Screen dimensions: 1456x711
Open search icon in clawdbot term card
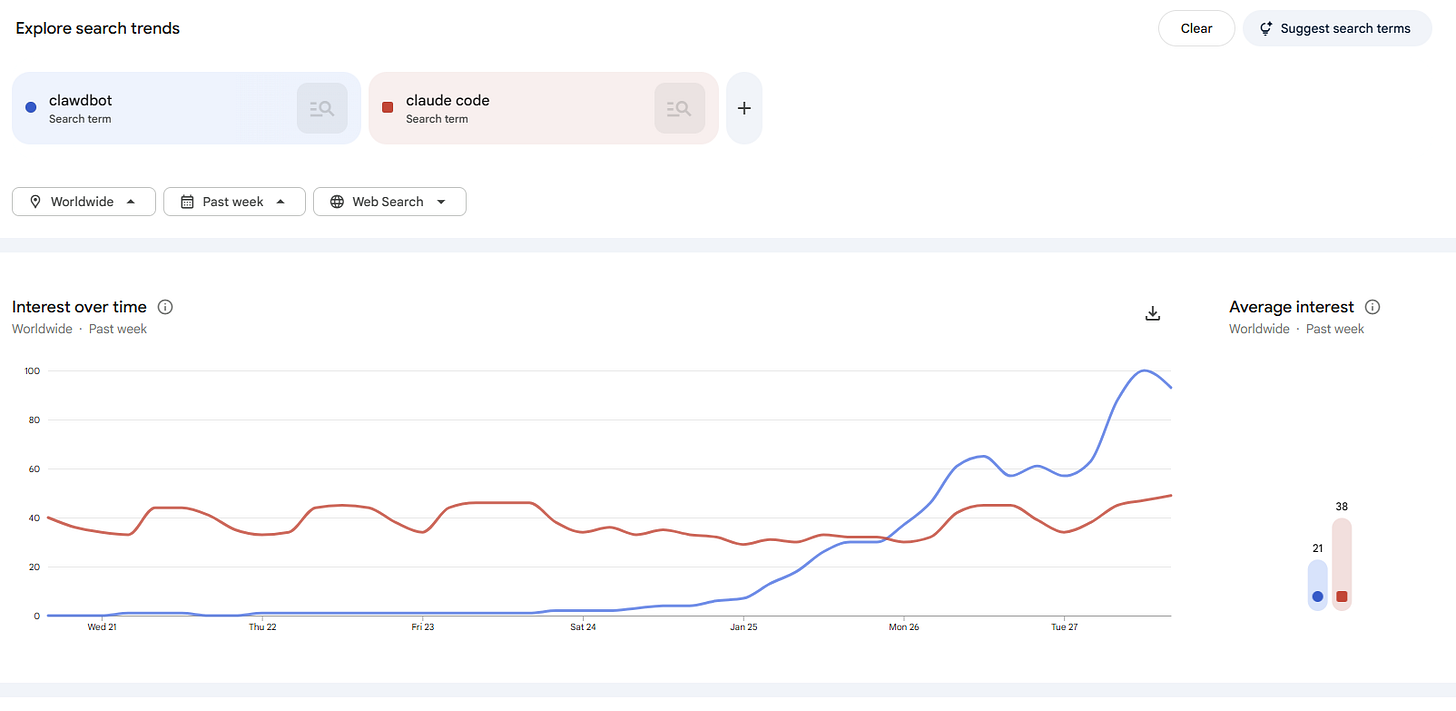(x=322, y=108)
